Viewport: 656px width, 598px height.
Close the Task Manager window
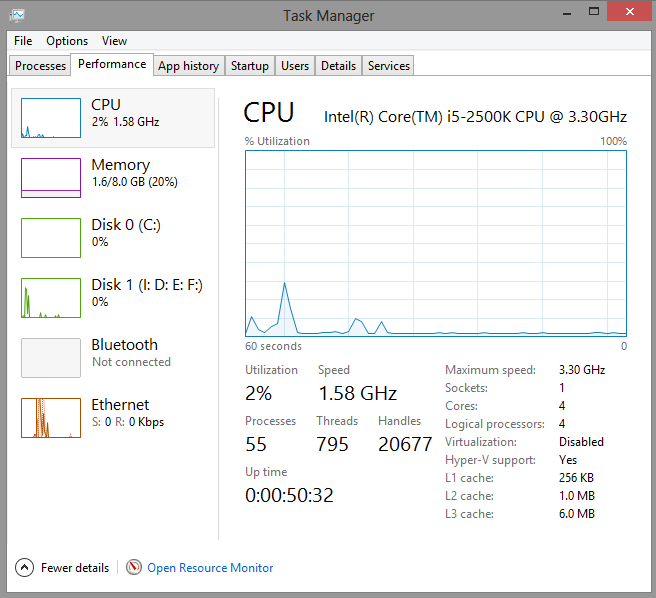pyautogui.click(x=630, y=12)
